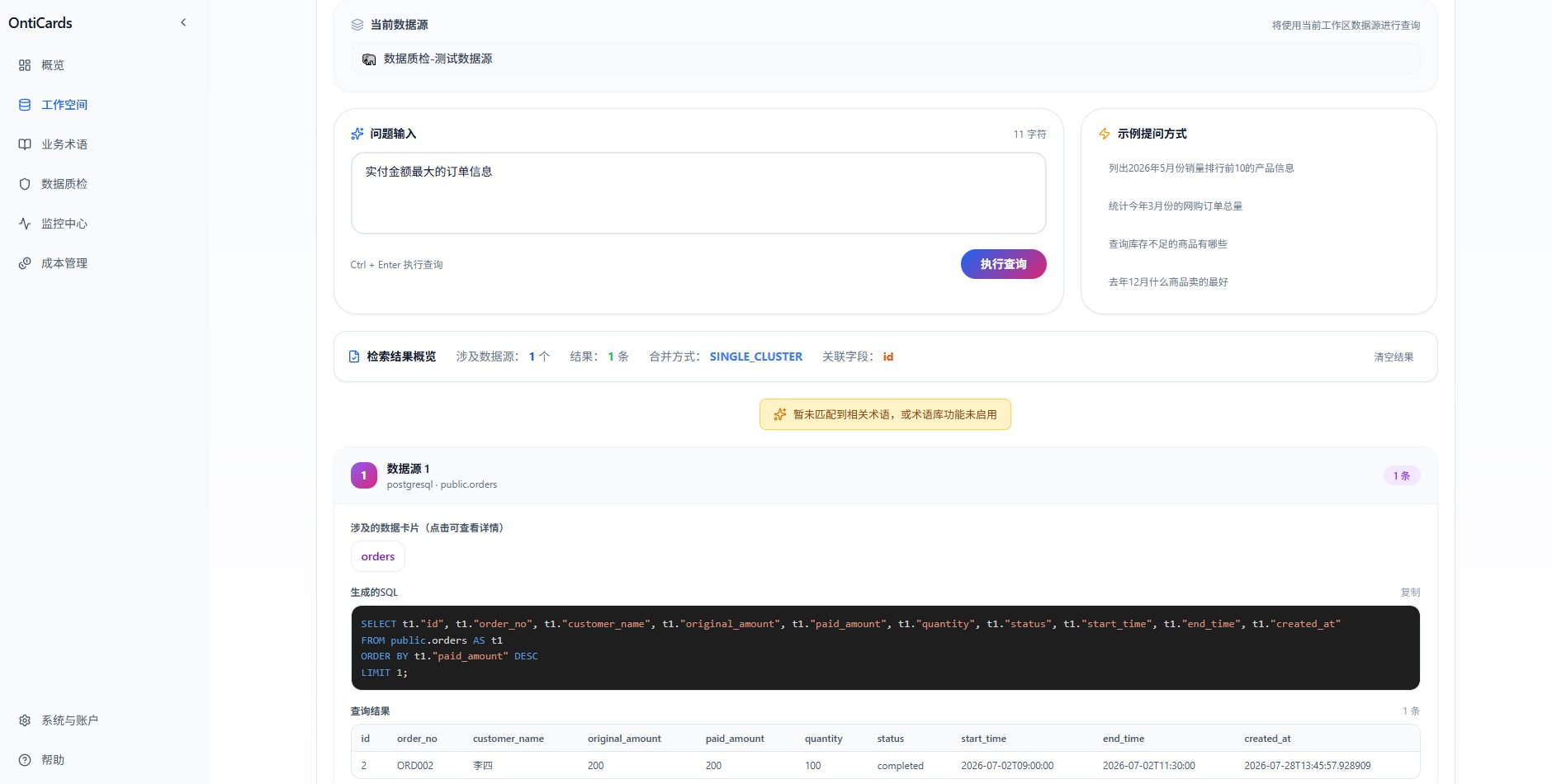Click the customer_name column header
This screenshot has height=784, width=1552.
point(509,739)
